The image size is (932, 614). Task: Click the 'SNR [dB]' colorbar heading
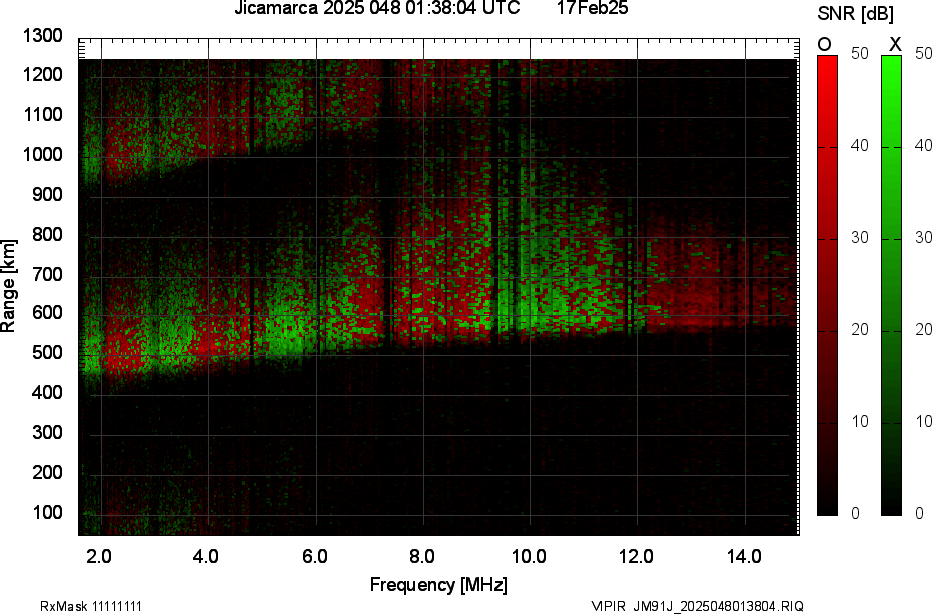point(855,14)
